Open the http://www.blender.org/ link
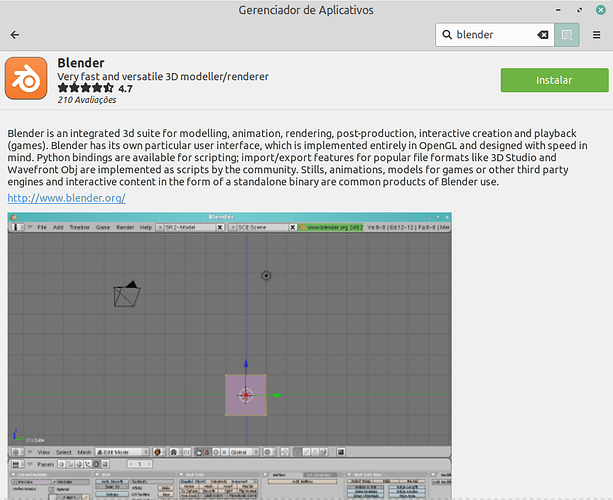 [x=66, y=198]
